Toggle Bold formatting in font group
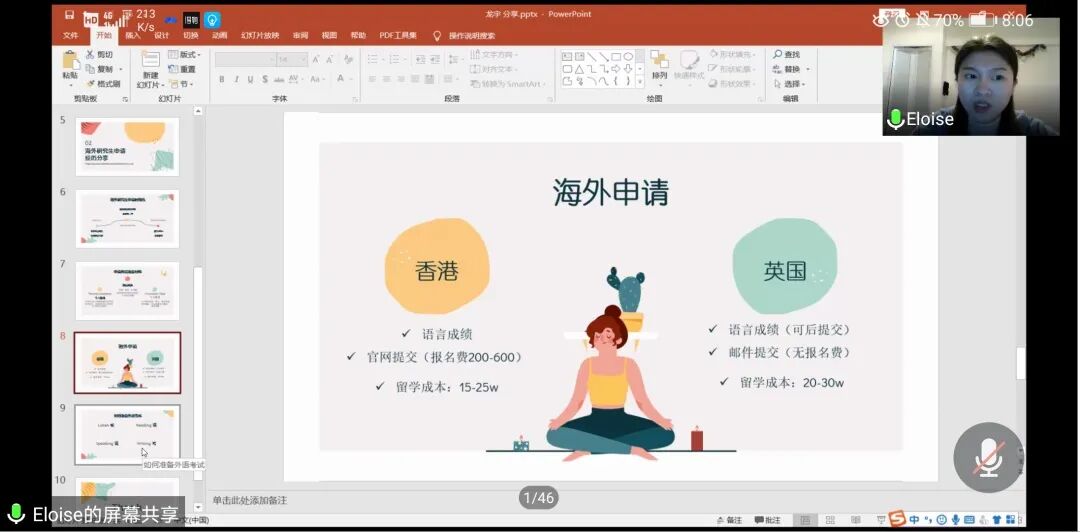 (x=221, y=79)
